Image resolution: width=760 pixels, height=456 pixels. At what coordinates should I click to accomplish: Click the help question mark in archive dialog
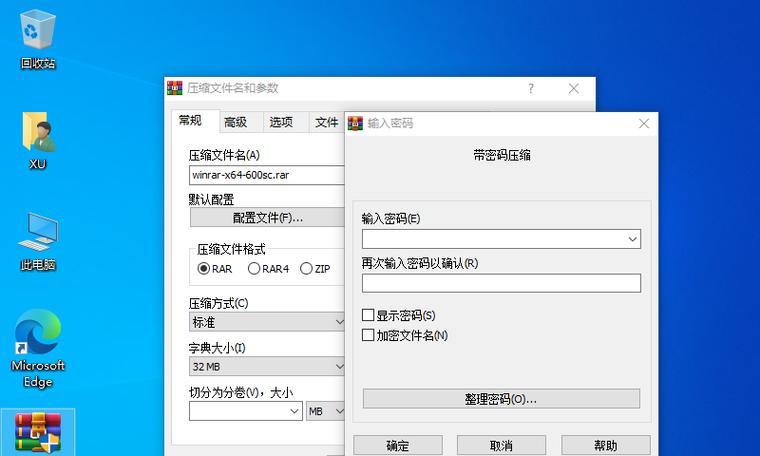point(531,88)
